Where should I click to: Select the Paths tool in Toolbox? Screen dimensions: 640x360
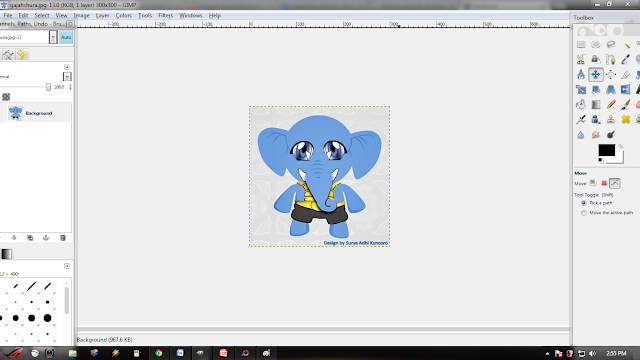[x=611, y=60]
